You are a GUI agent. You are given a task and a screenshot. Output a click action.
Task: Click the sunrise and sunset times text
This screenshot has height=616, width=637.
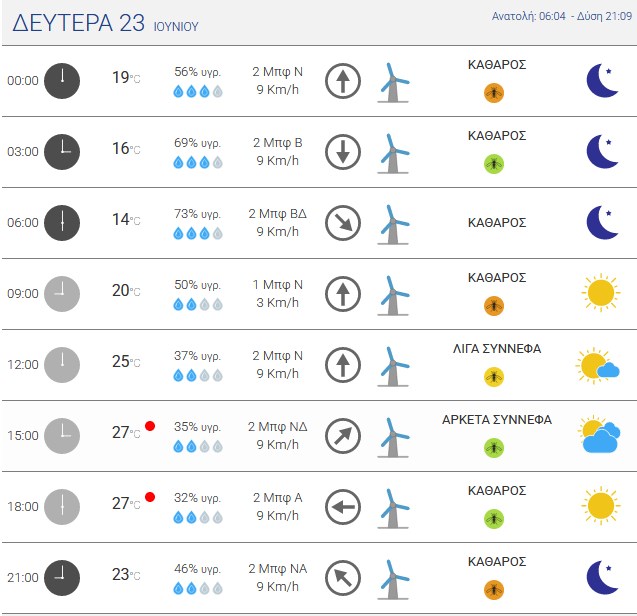pos(562,16)
